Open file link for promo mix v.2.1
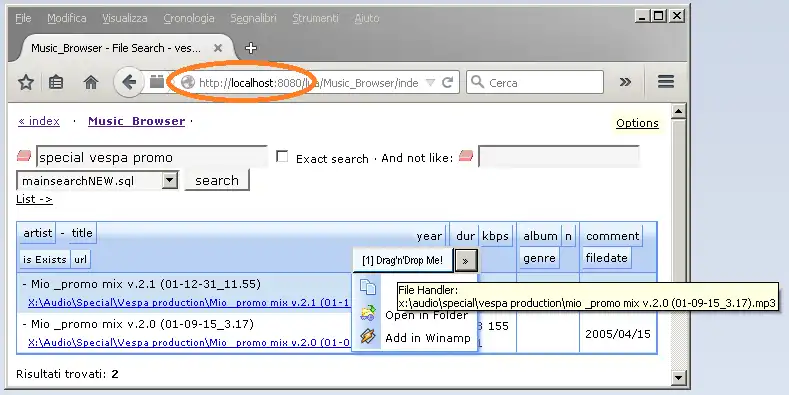The width and height of the screenshot is (789, 395). pos(189,303)
